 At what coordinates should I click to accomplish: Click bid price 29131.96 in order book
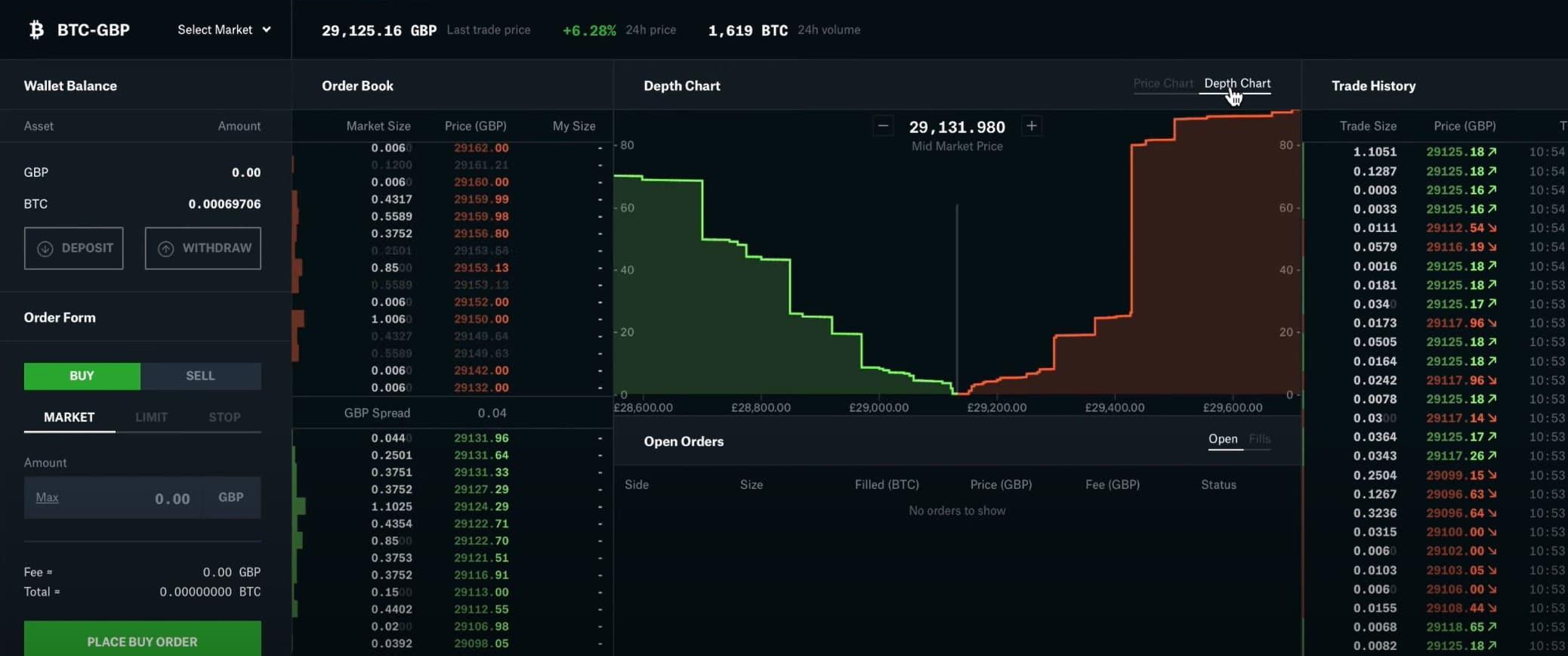point(481,438)
